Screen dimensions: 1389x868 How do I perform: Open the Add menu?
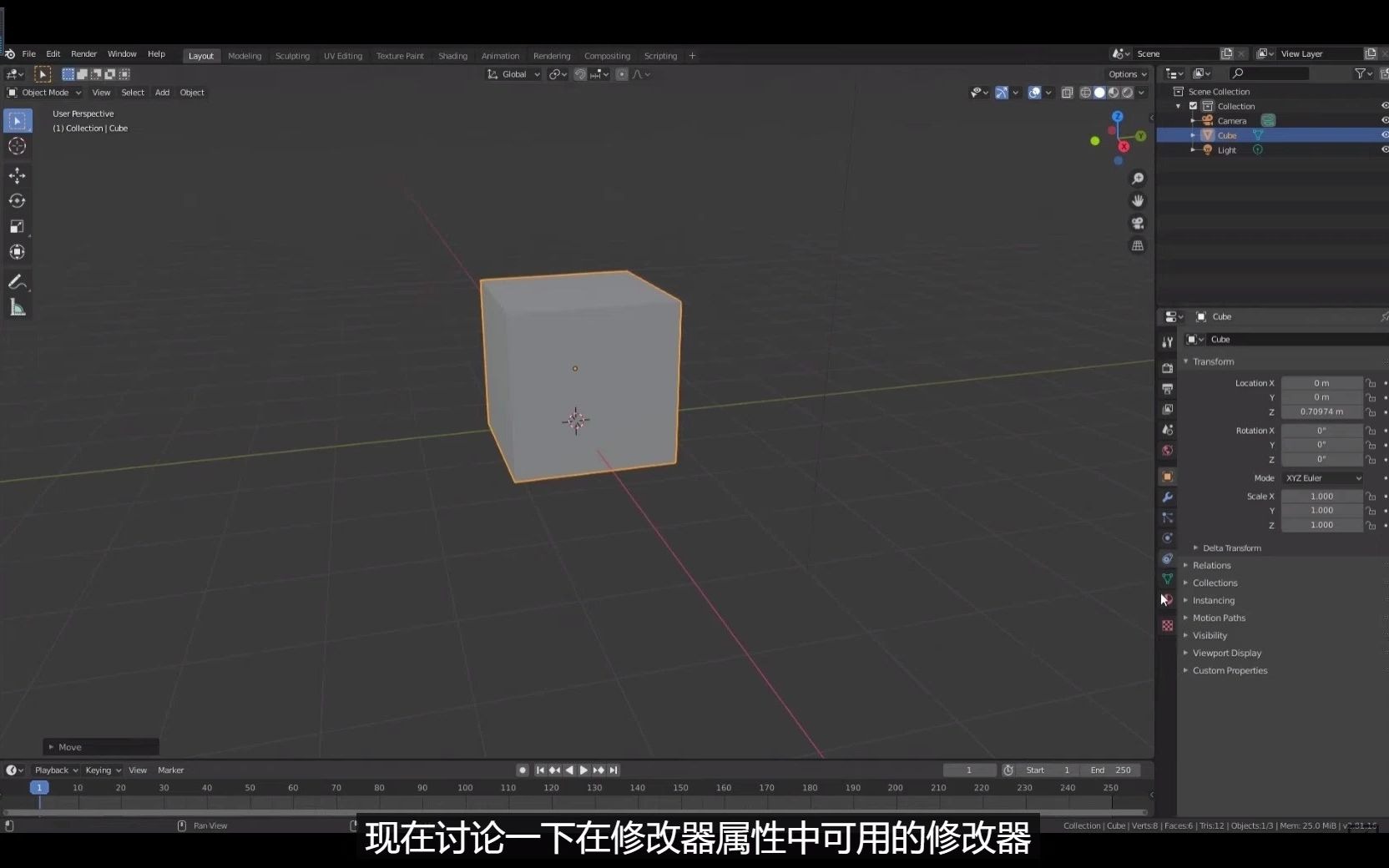[x=162, y=93]
